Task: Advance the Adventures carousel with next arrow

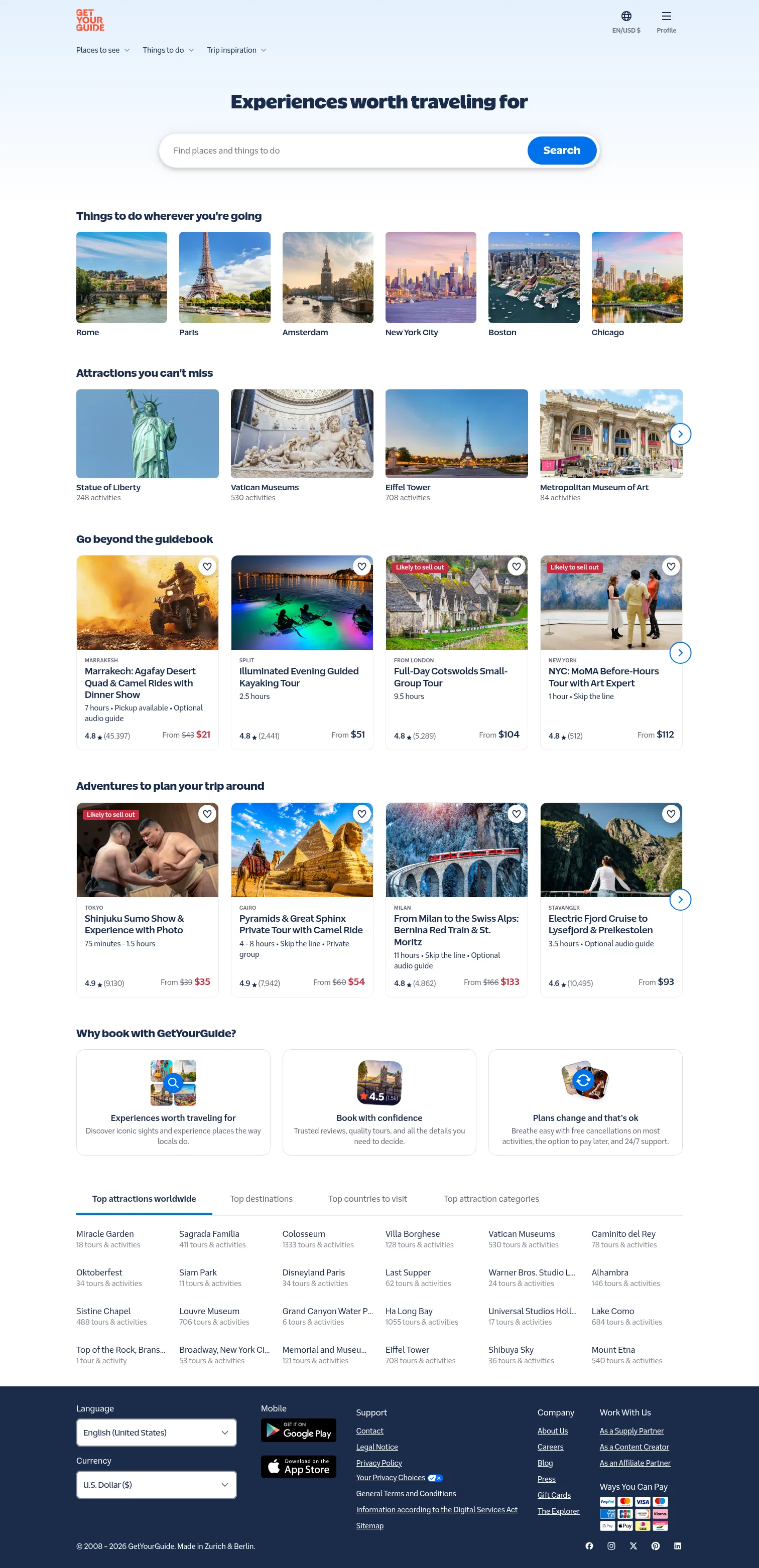Action: [x=680, y=900]
